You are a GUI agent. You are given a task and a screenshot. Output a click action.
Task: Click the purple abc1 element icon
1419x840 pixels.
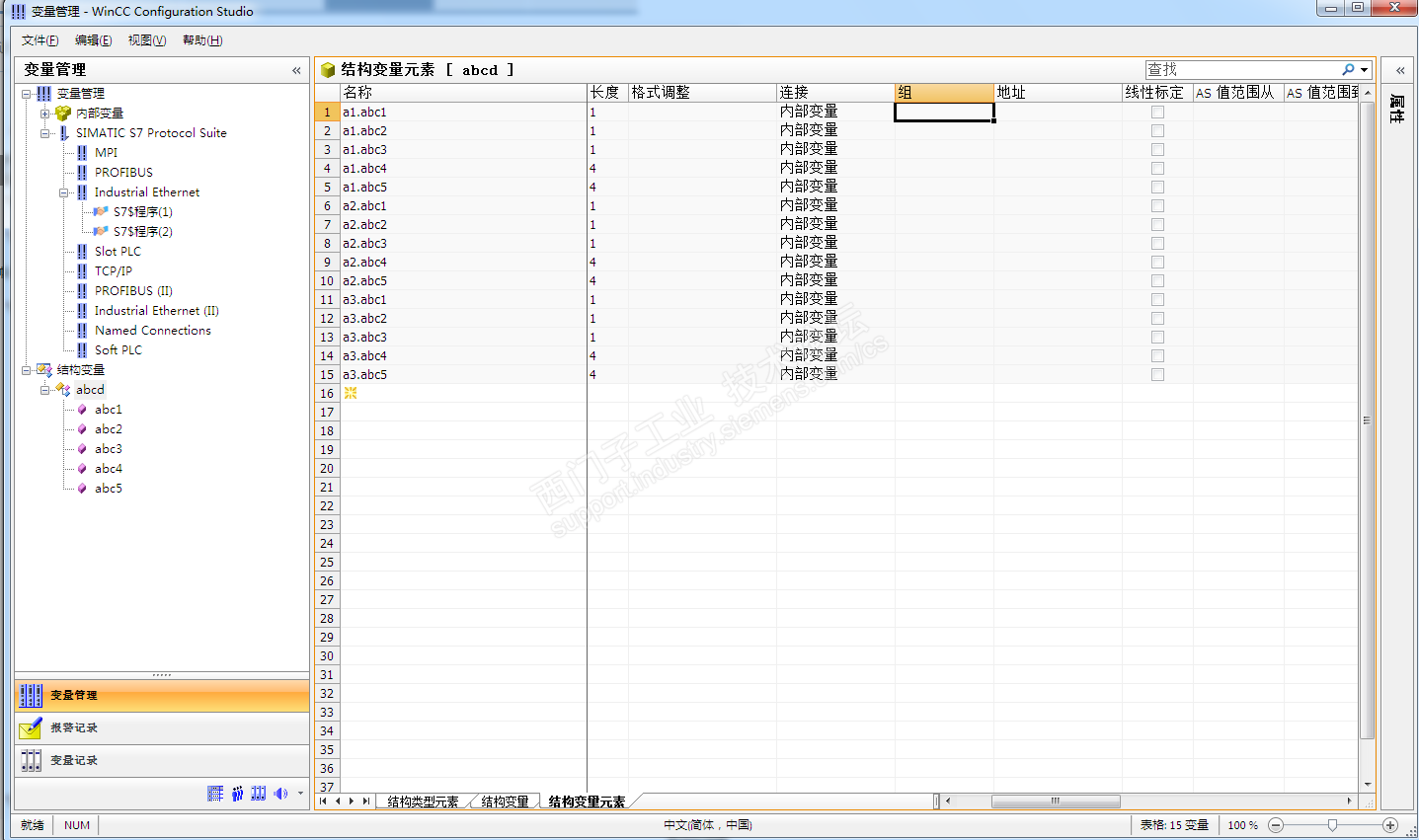click(x=82, y=410)
